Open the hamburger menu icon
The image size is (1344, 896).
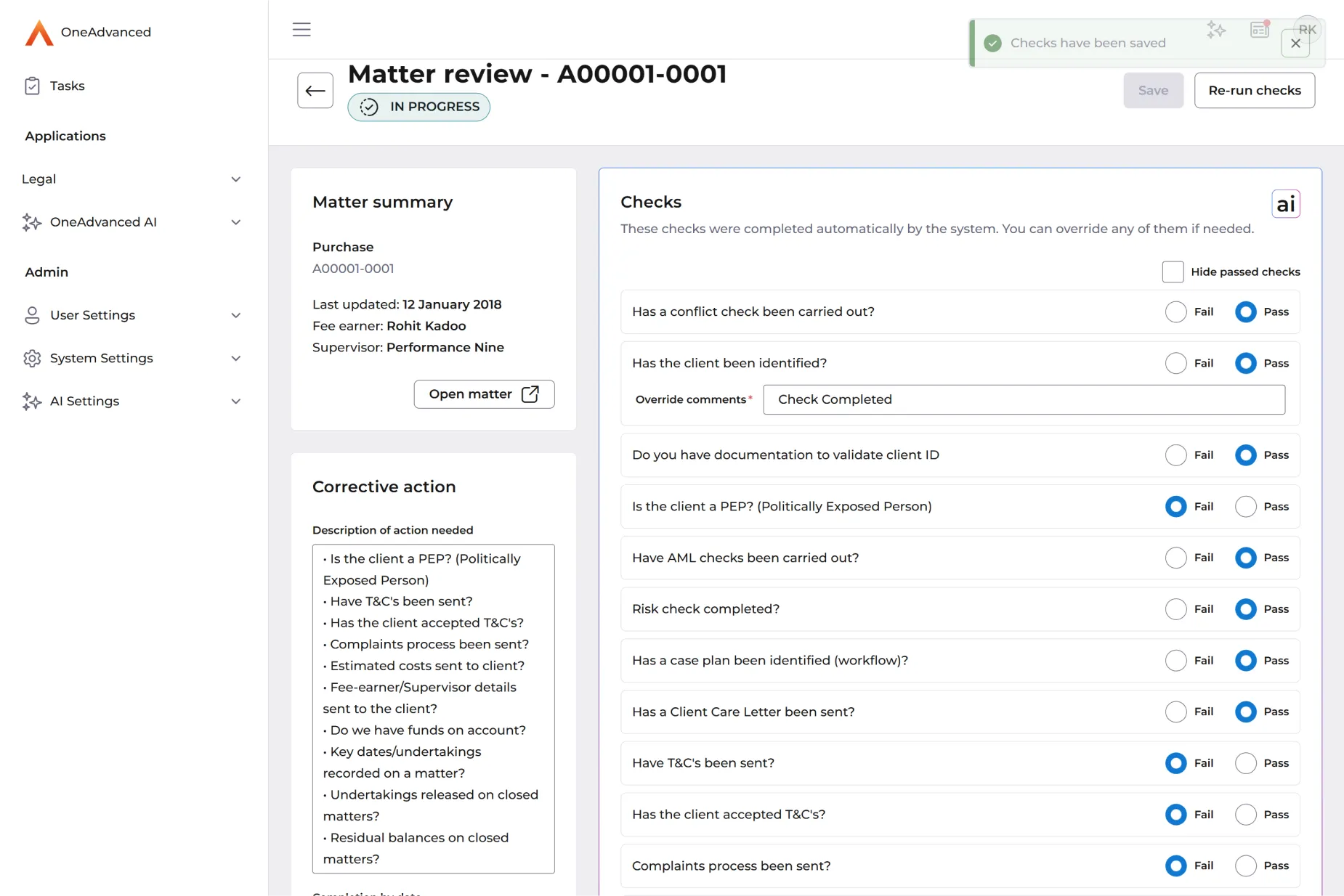(301, 30)
